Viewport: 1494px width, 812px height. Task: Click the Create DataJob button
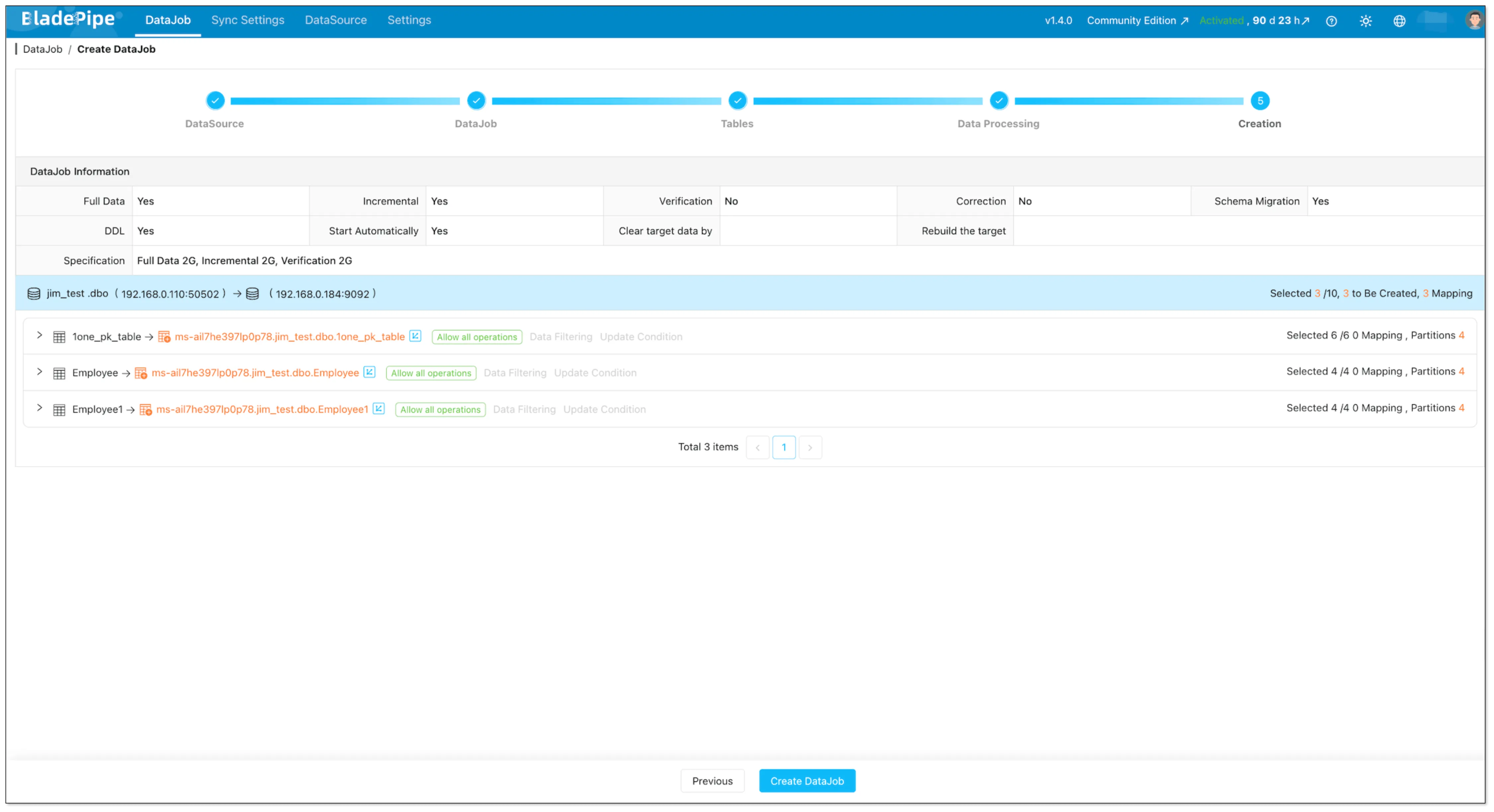[x=807, y=781]
